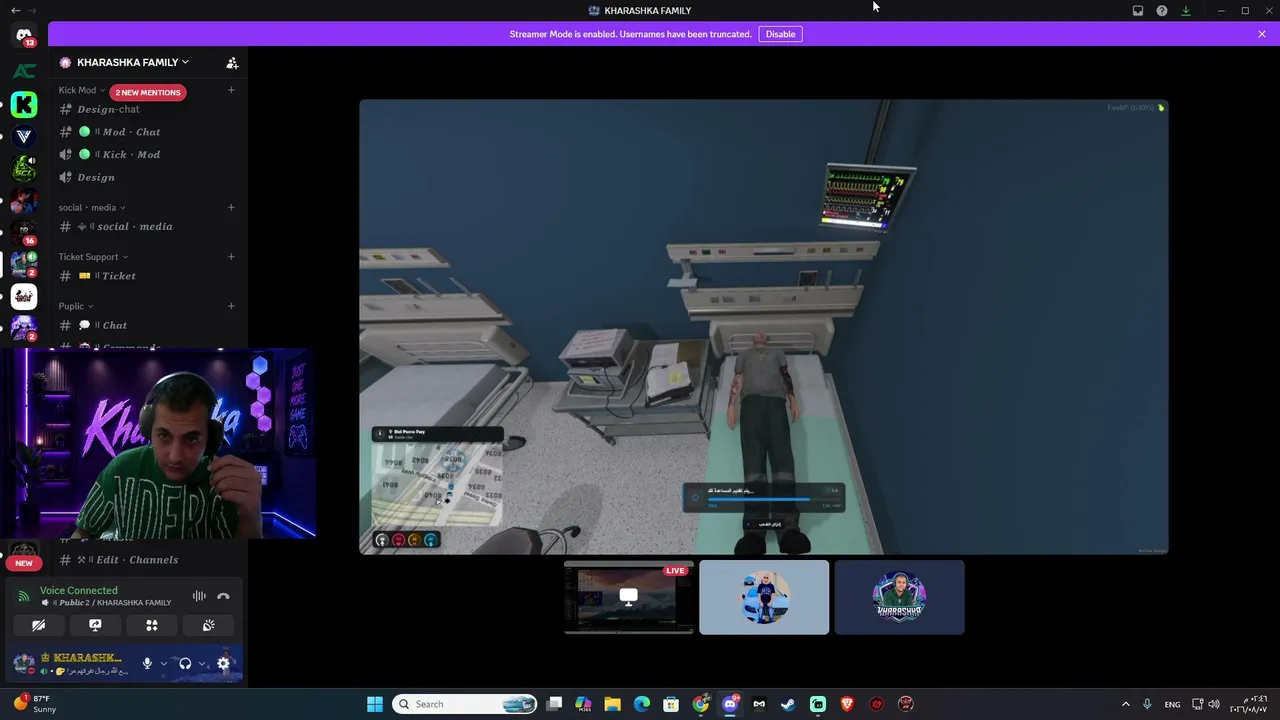Image resolution: width=1280 pixels, height=720 pixels.
Task: Go back using the navigation arrow
Action: coord(15,11)
